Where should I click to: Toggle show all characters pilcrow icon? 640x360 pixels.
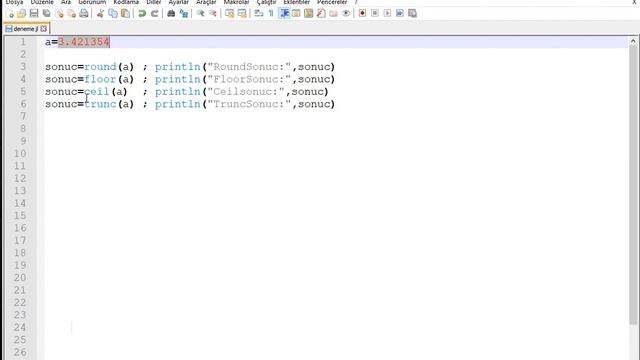[x=271, y=13]
